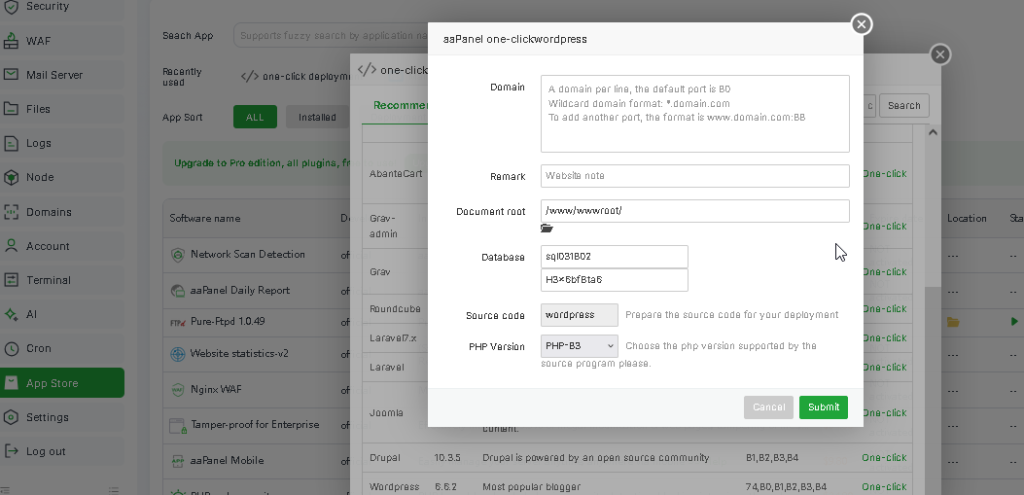Open the Security sidebar item
The height and width of the screenshot is (495, 1024).
tap(62, 7)
